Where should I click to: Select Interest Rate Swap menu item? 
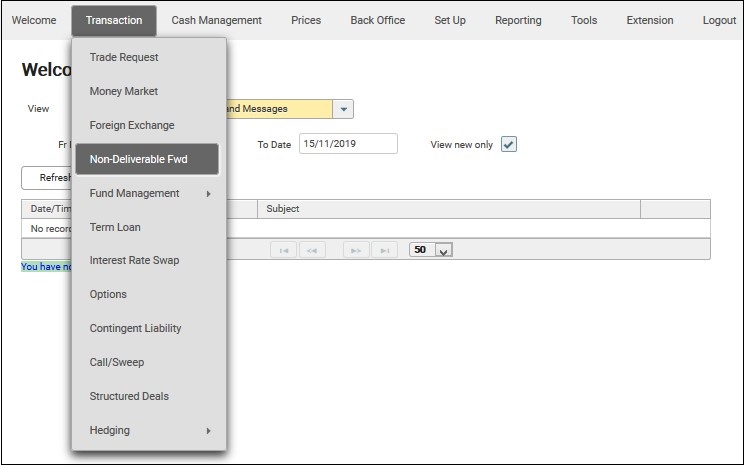coord(135,260)
